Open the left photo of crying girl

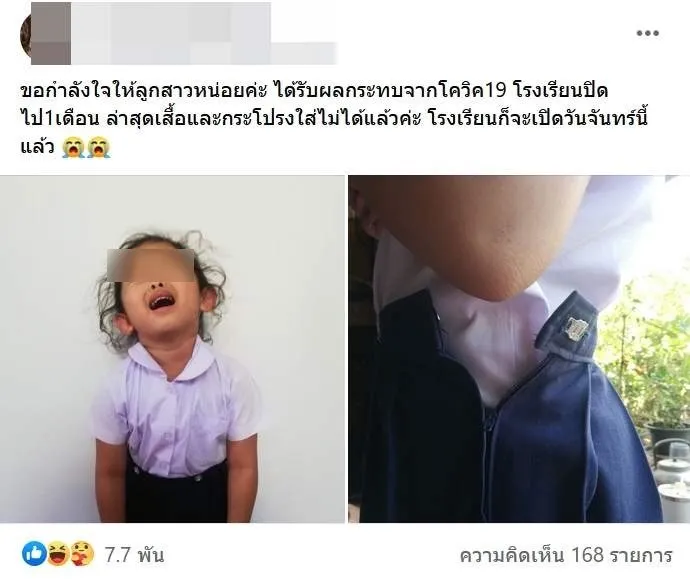pos(172,349)
